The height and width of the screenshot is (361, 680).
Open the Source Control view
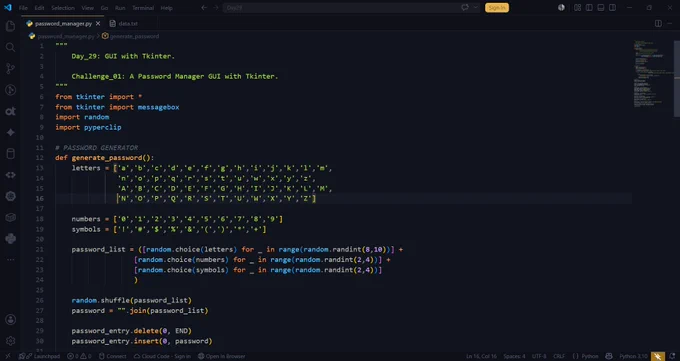click(x=10, y=69)
